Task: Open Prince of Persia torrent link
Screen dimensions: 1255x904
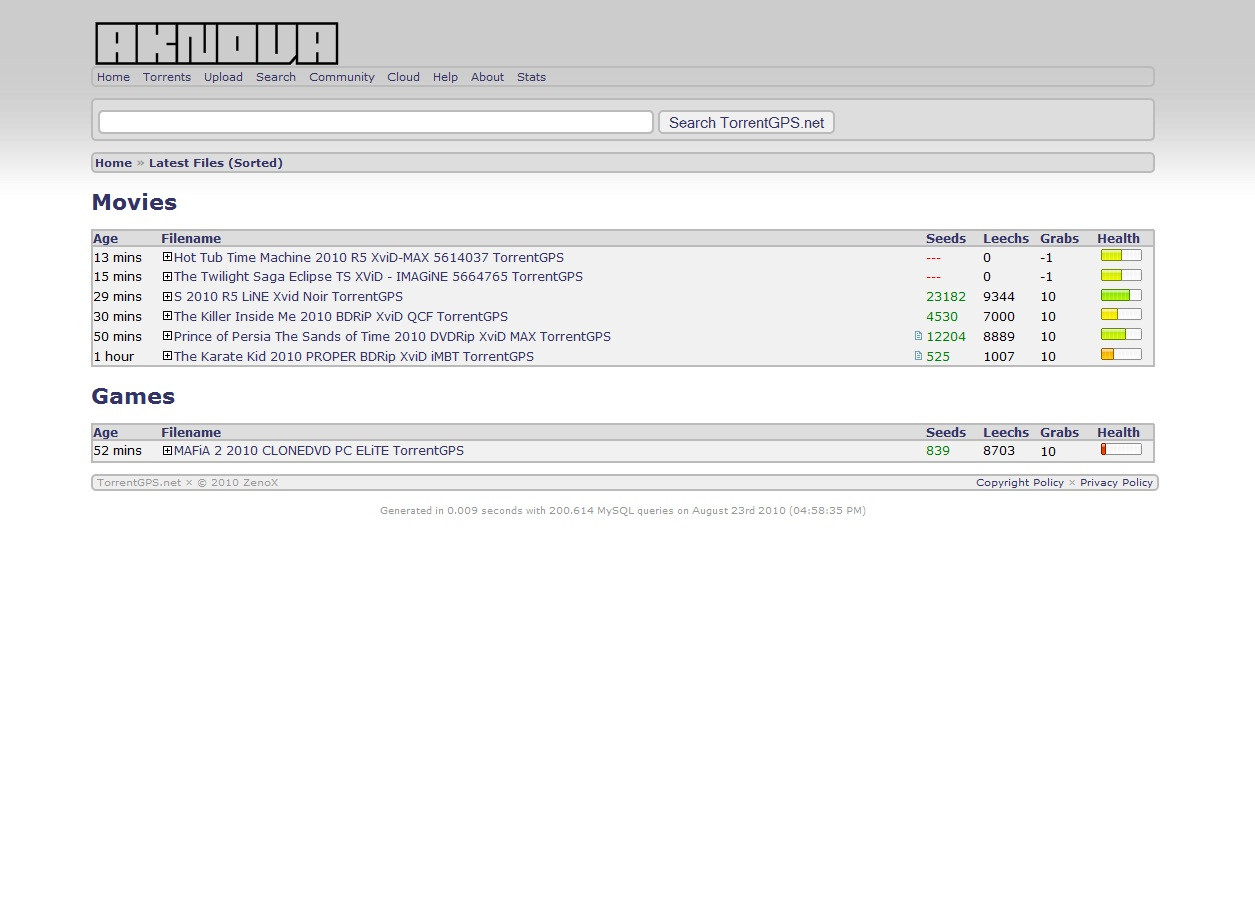Action: click(x=392, y=336)
